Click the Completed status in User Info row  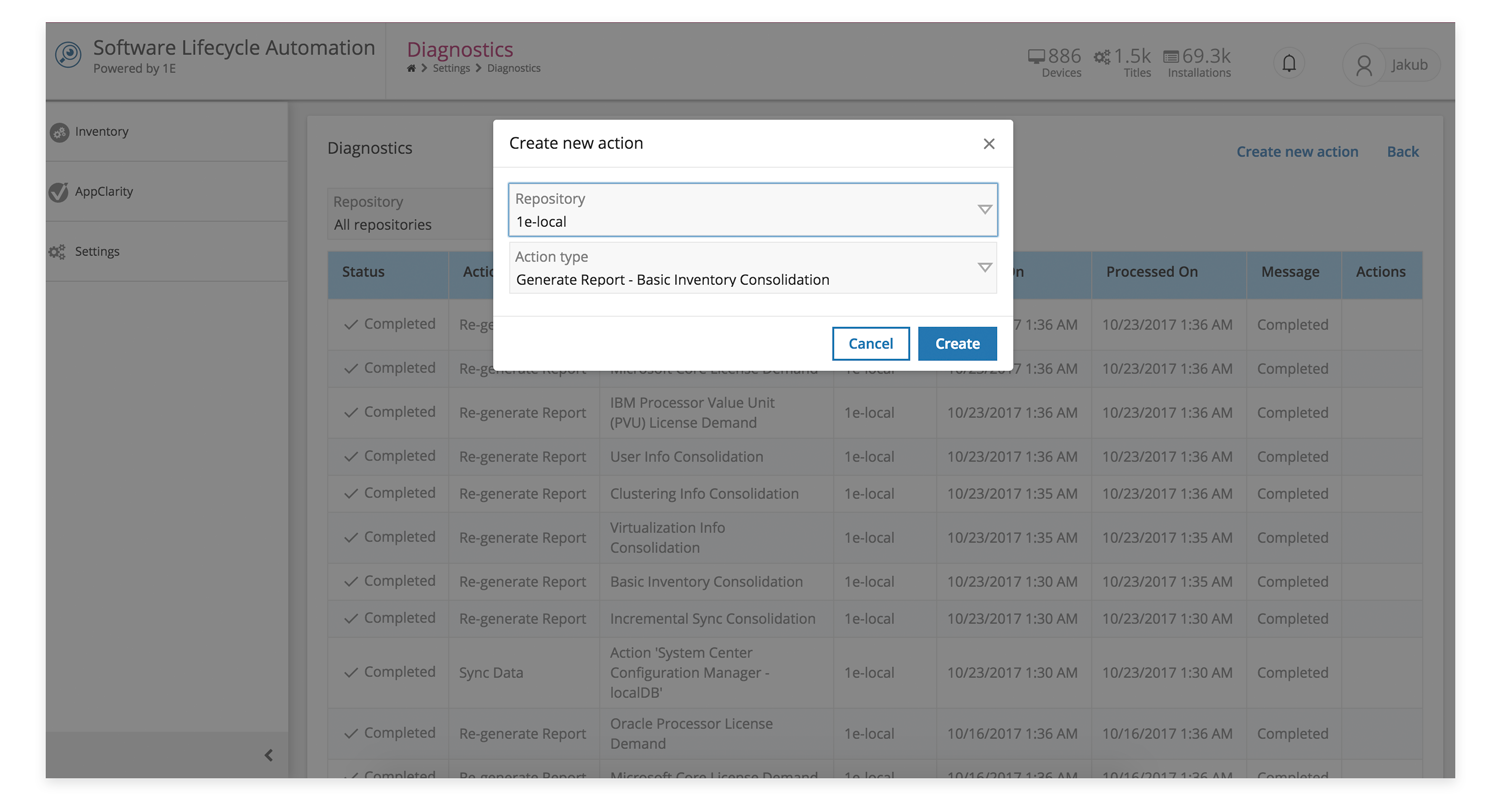coord(389,456)
